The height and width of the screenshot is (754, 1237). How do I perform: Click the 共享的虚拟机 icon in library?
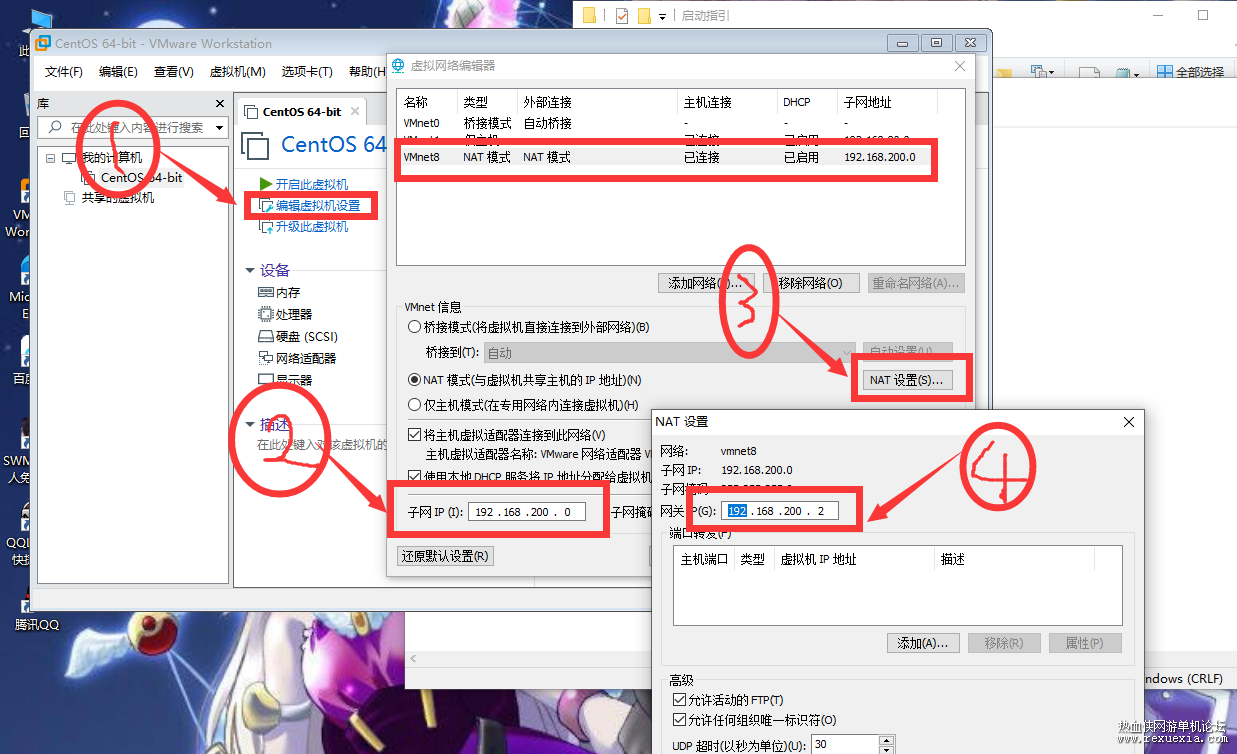[70, 198]
